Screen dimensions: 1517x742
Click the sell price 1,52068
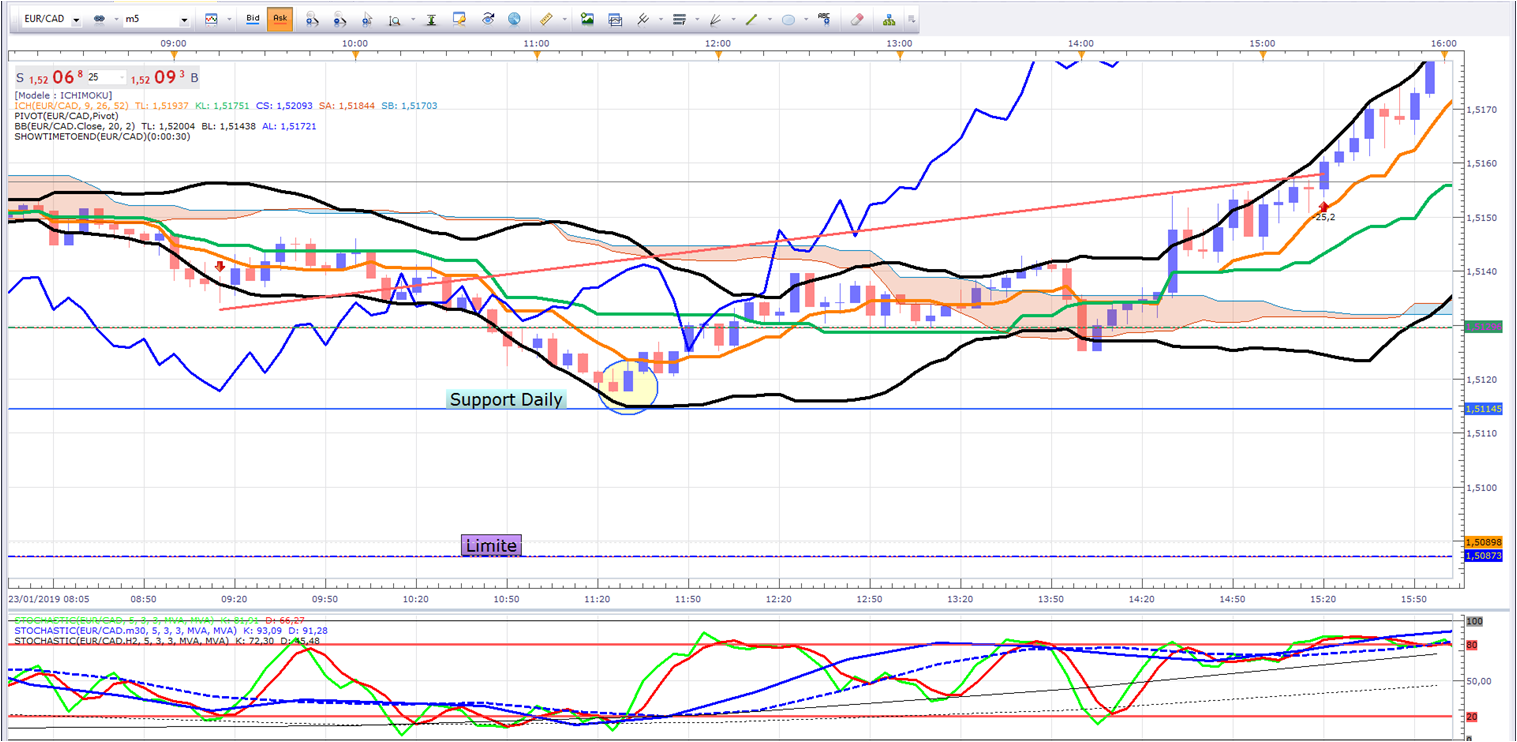click(x=56, y=77)
